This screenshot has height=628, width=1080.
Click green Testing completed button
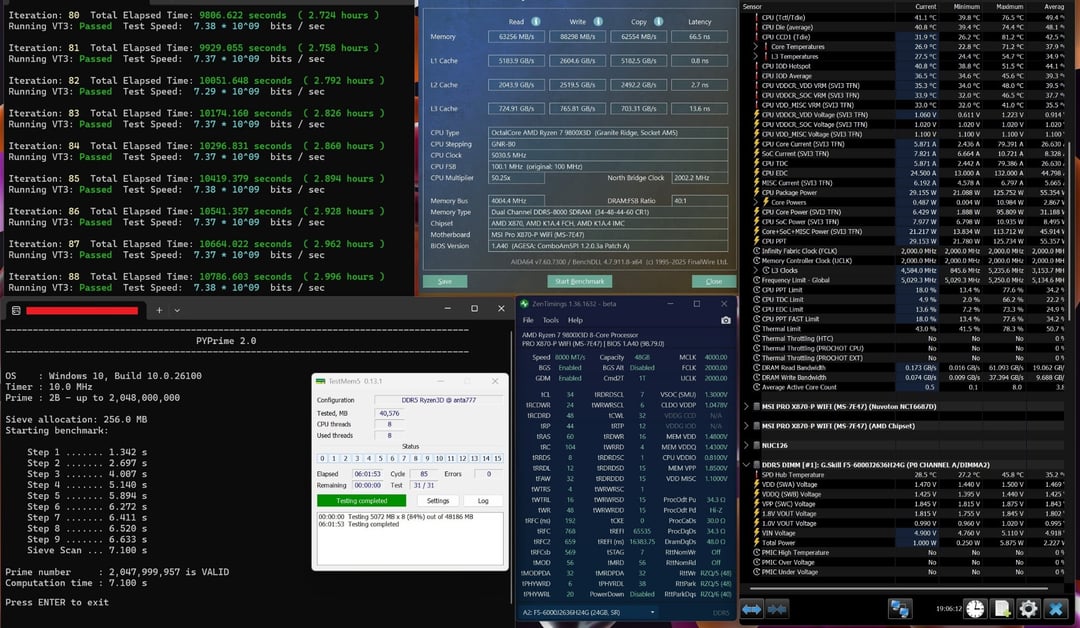[x=362, y=501]
